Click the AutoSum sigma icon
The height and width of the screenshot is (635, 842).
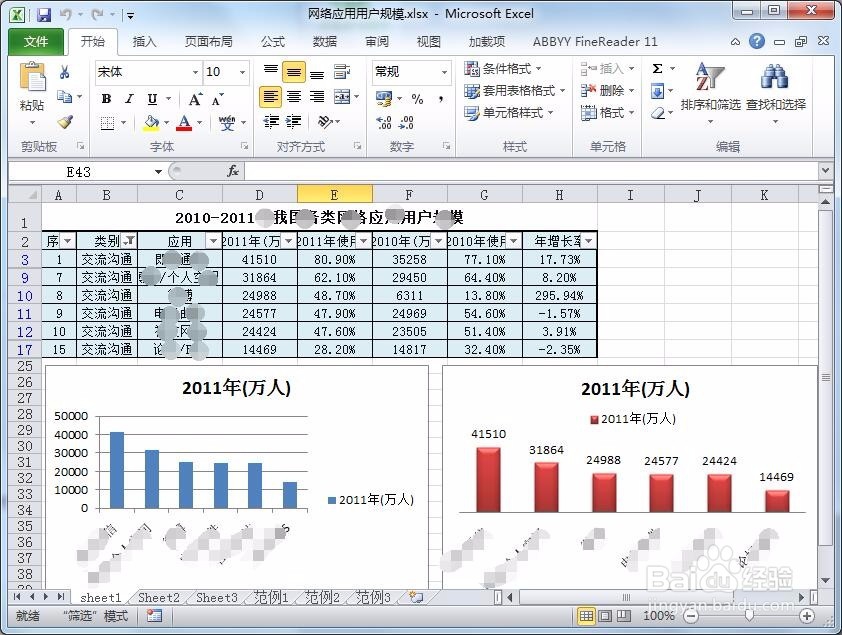coord(657,69)
